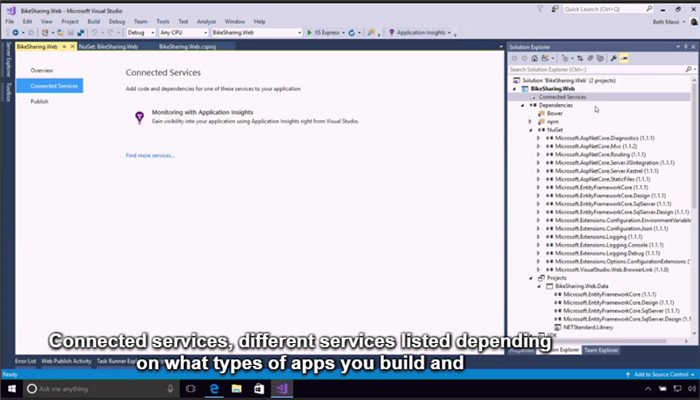Select the Connected Services node in Solution Explorer
This screenshot has height=400, width=700.
(562, 97)
